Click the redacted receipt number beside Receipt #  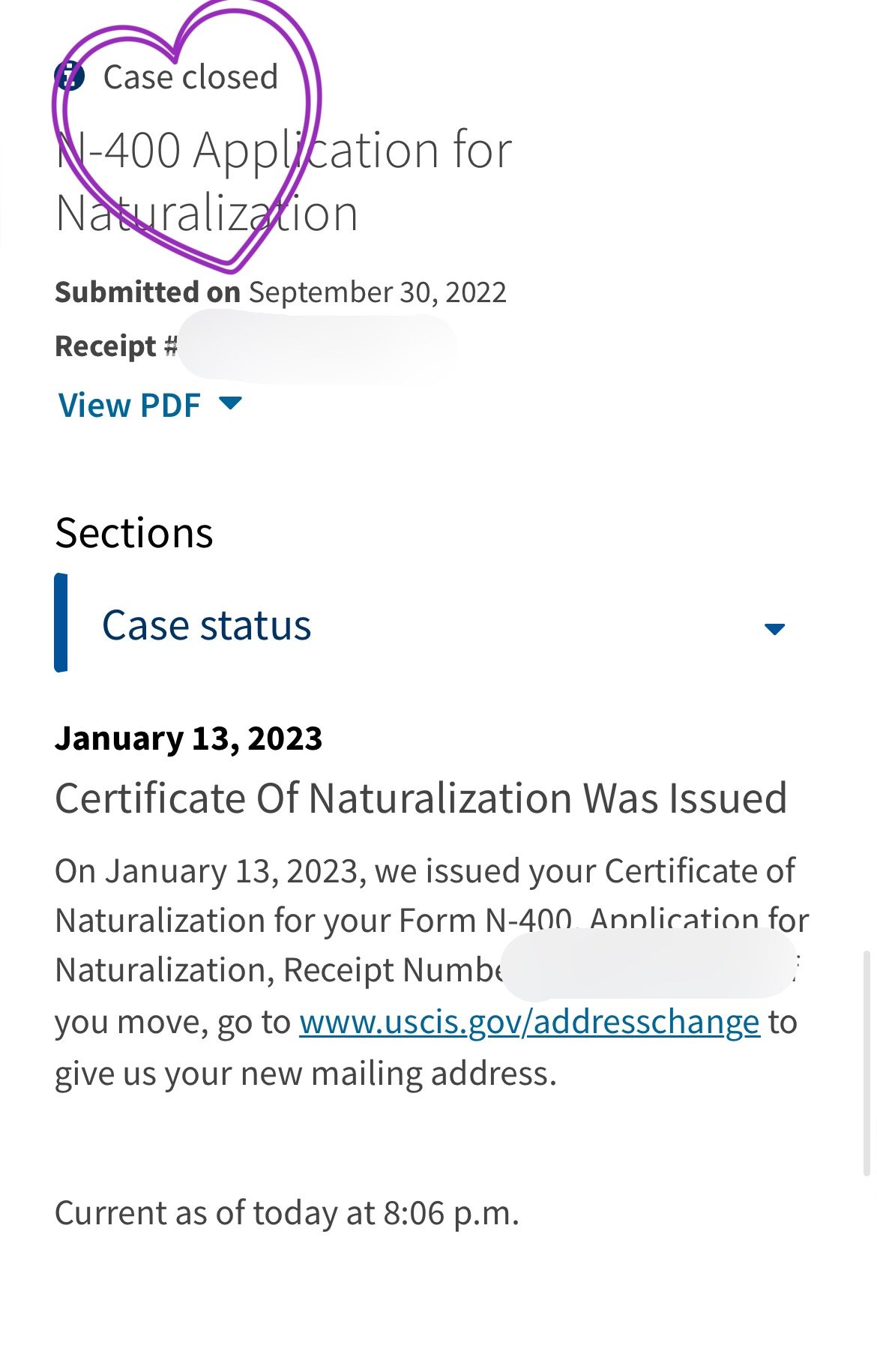(x=317, y=349)
